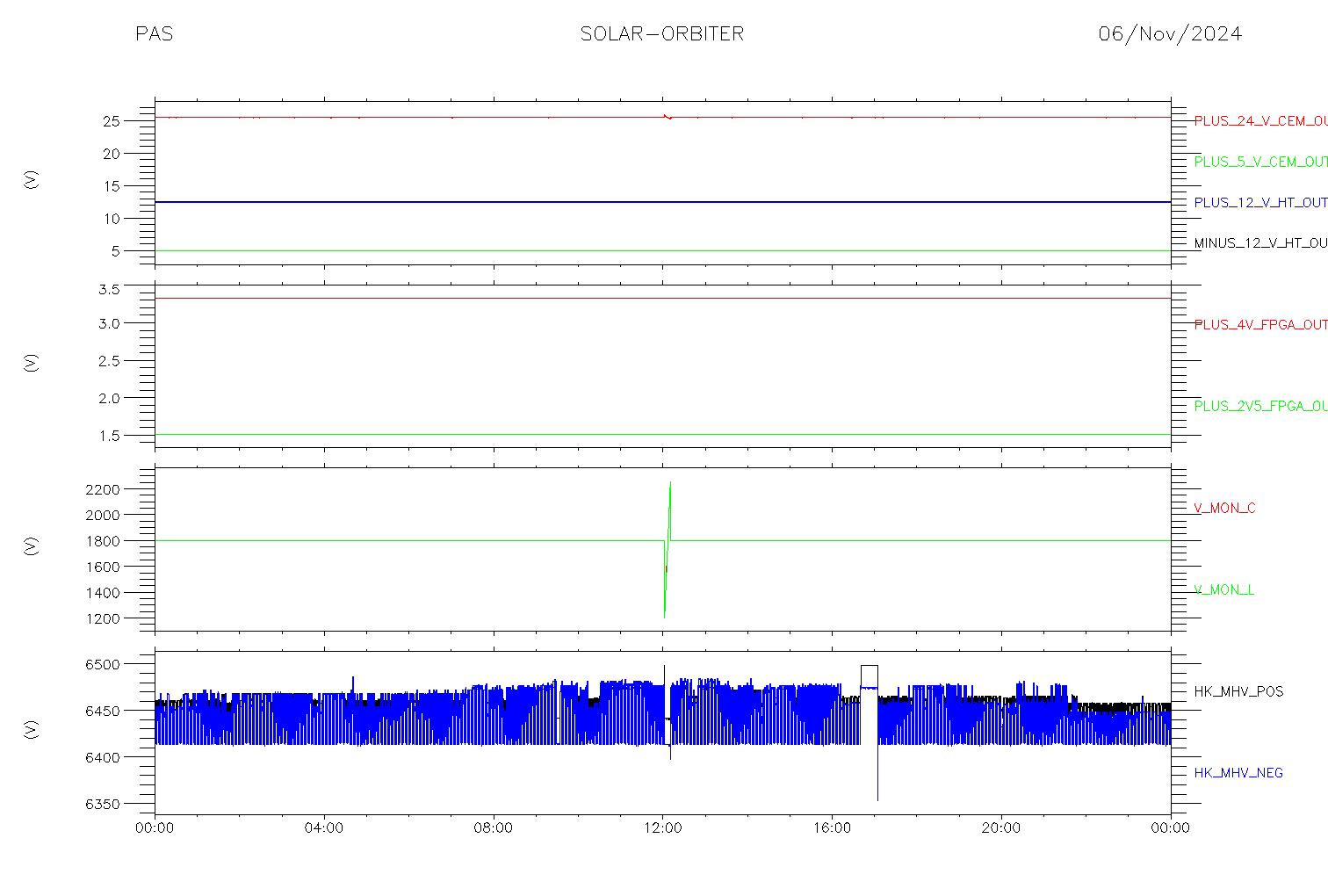Select the HK_MHV_POS legend label
Viewport: 1328px width, 896px height.
1238,691
